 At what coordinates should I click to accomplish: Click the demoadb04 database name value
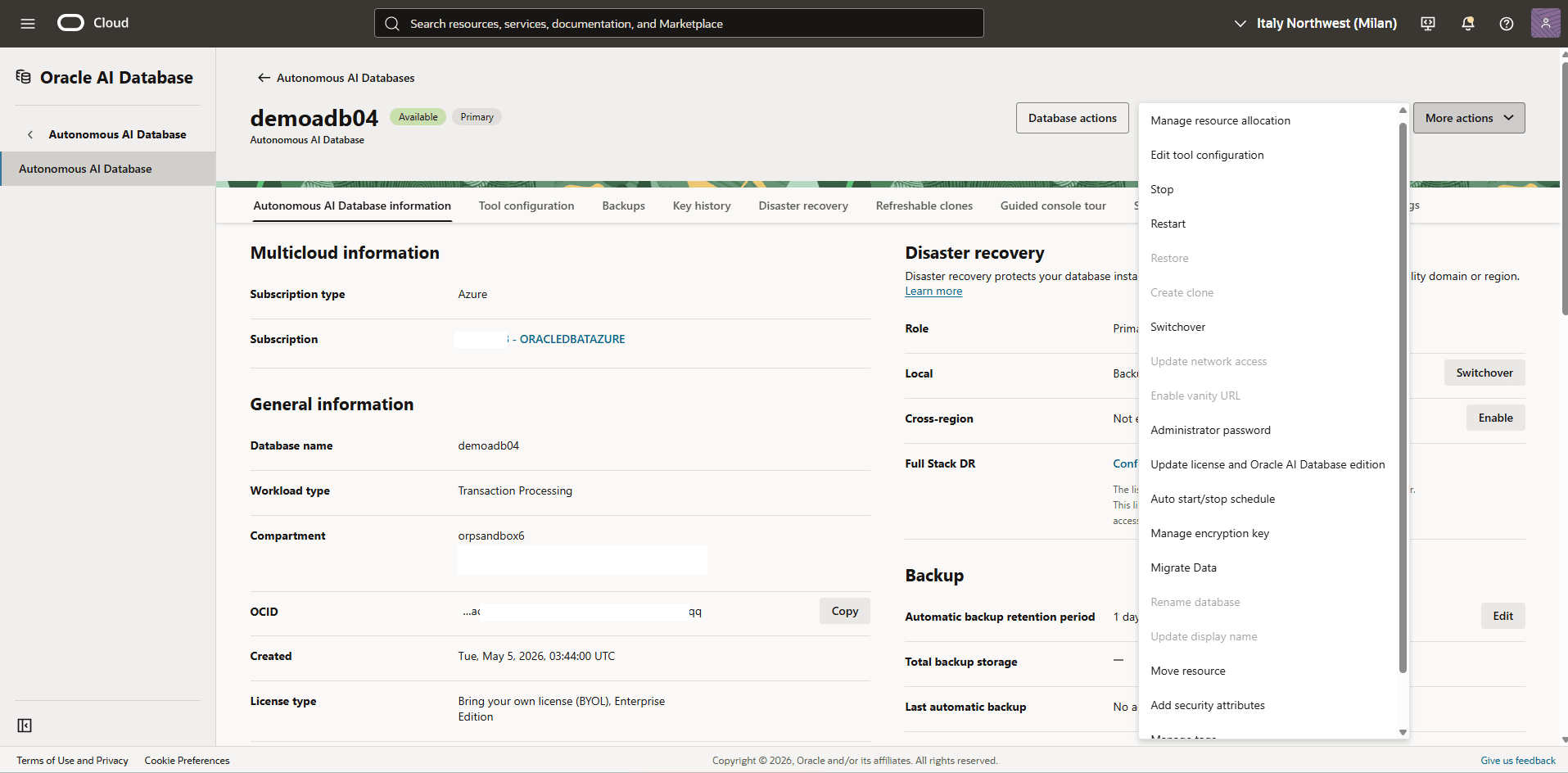489,445
